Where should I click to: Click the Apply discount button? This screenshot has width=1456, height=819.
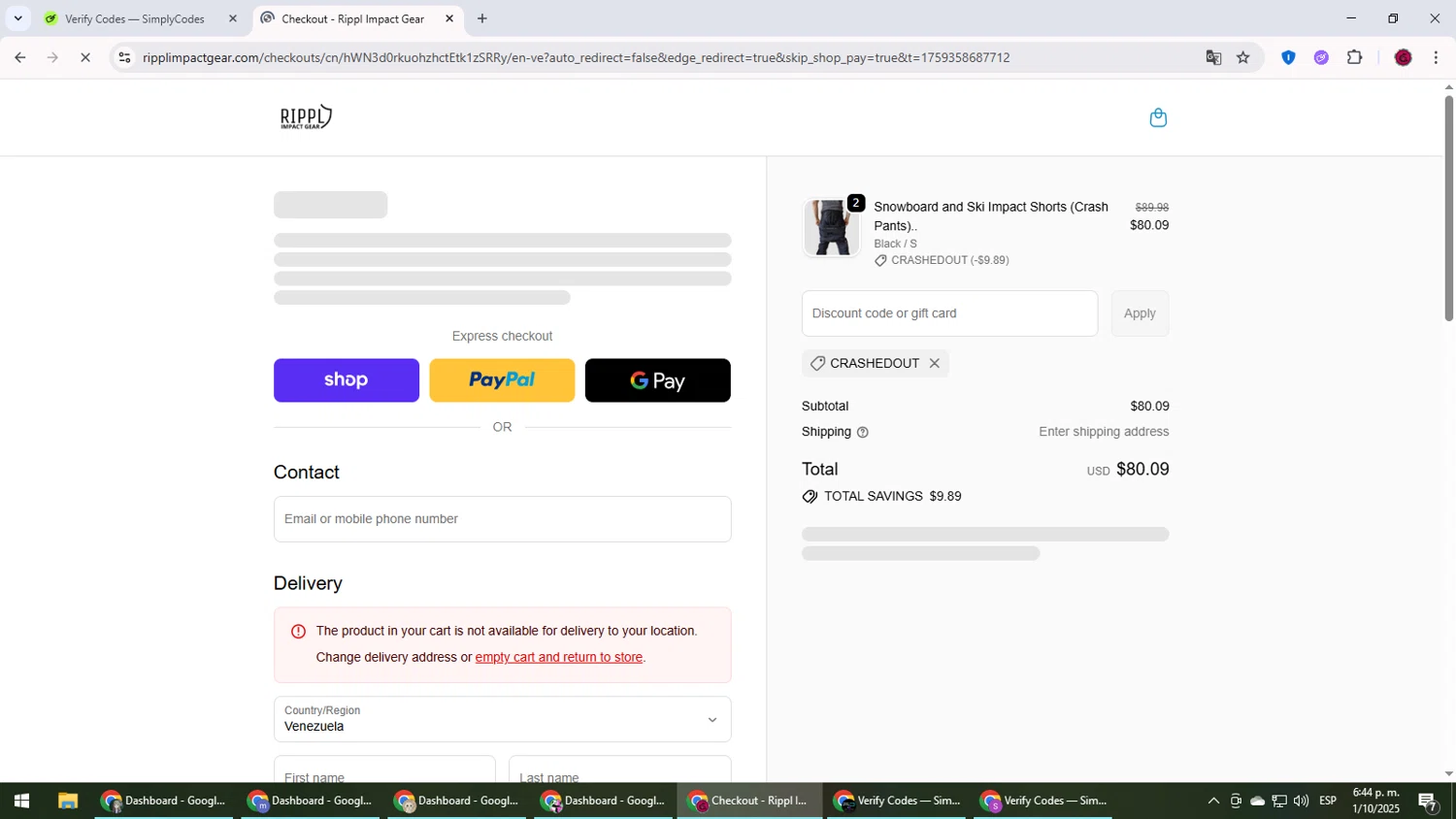coord(1140,313)
